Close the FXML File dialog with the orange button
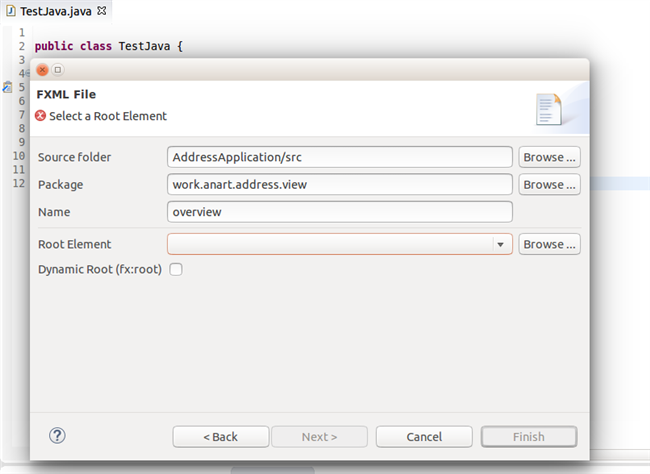The height and width of the screenshot is (474, 650). pyautogui.click(x=42, y=70)
